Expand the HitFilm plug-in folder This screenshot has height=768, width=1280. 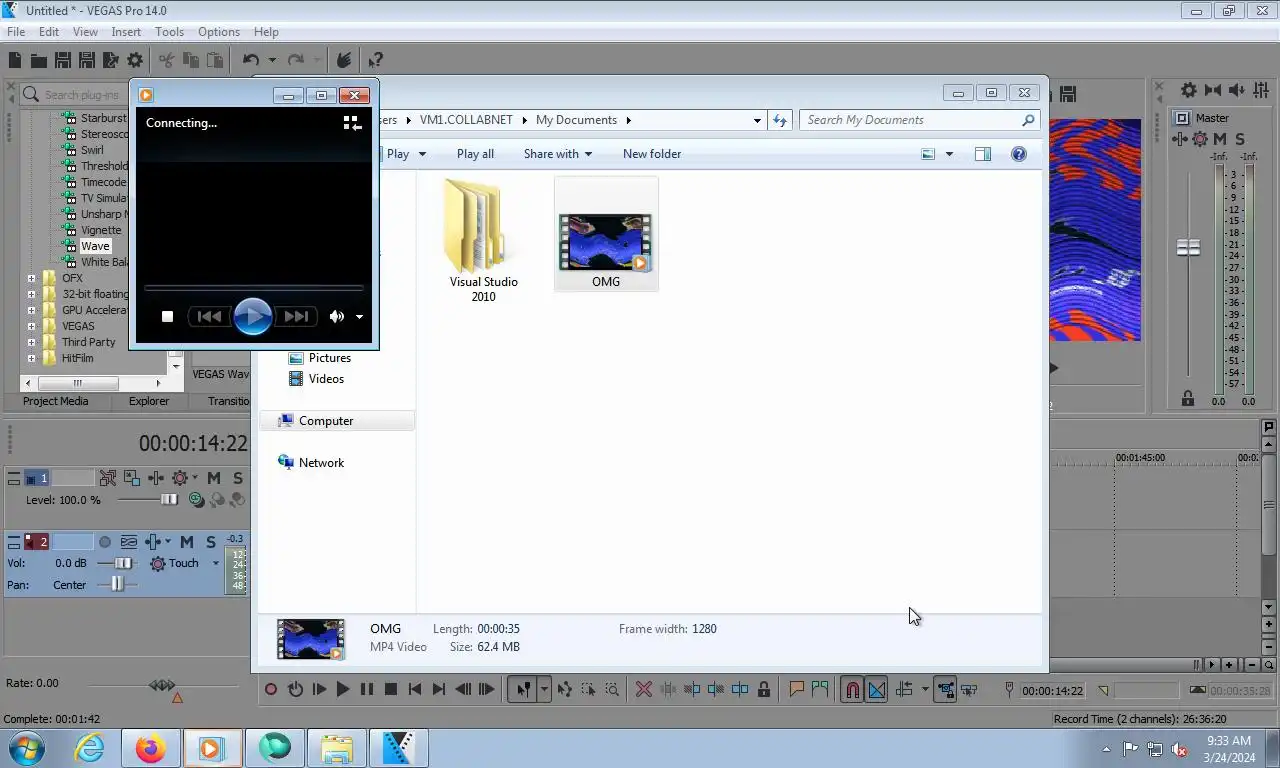(31, 358)
